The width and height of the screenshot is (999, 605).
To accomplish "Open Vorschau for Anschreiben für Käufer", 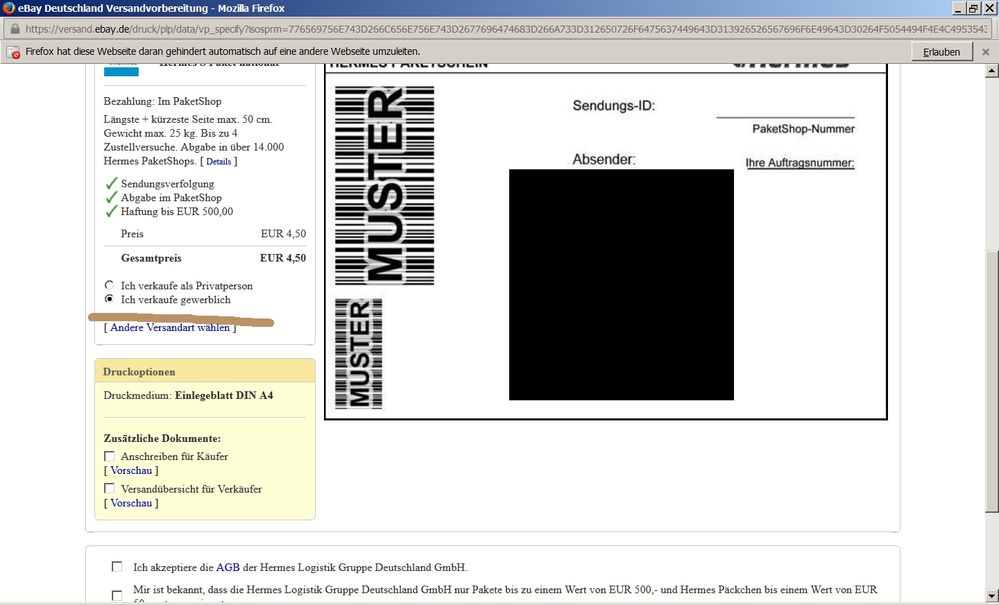I will click(131, 471).
